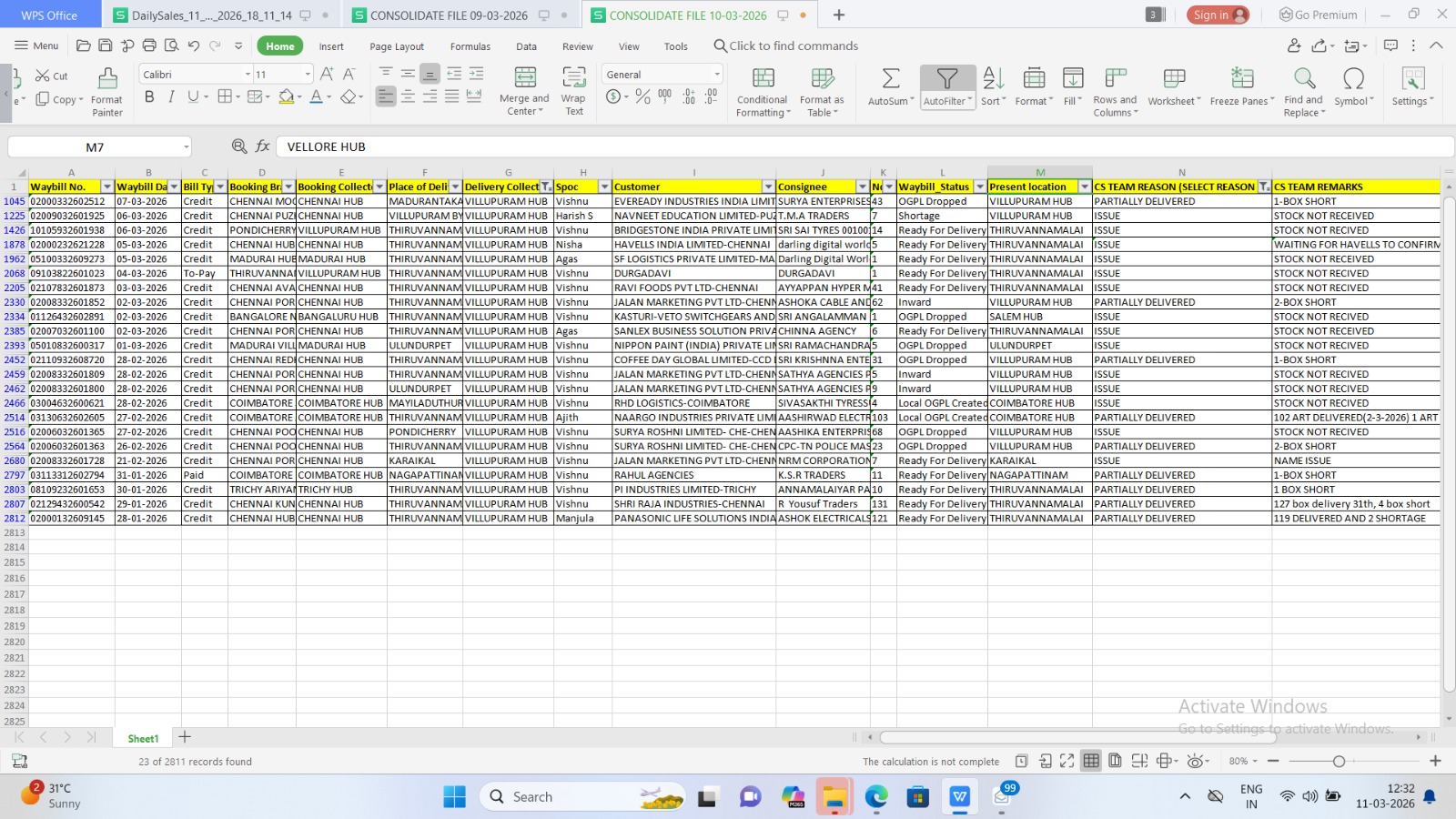The image size is (1456, 819).
Task: Open the Conditional Formatting tool
Action: pos(763,79)
